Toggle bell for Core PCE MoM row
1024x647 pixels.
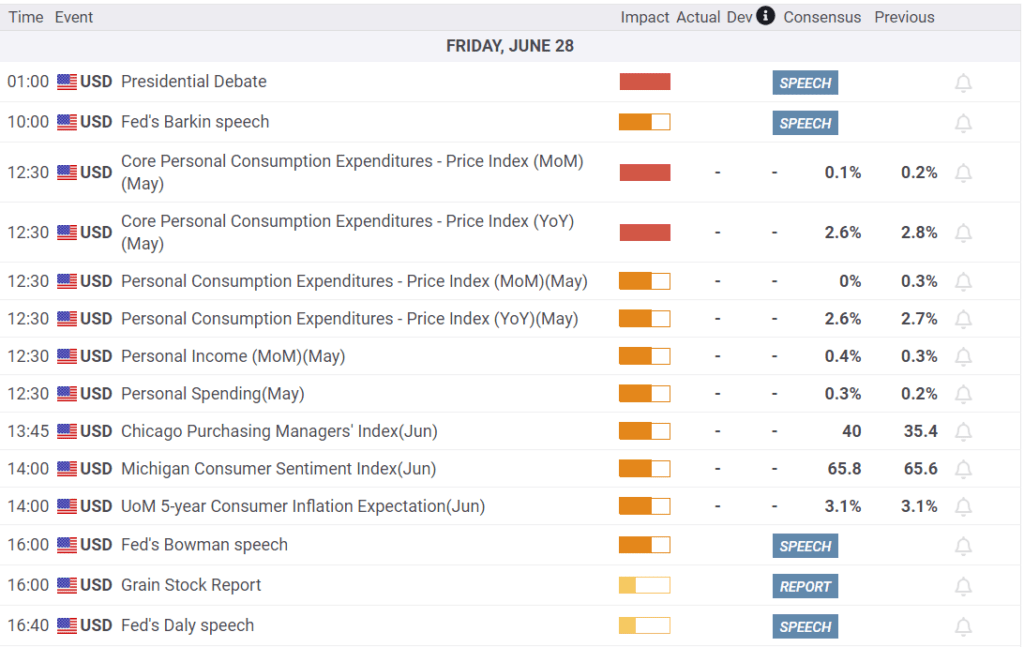(x=963, y=173)
